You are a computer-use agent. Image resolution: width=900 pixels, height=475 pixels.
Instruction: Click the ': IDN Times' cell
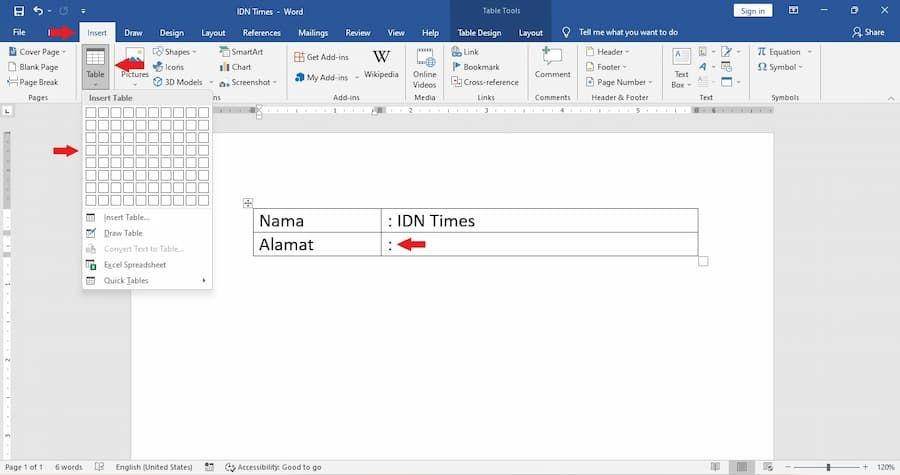(x=540, y=220)
